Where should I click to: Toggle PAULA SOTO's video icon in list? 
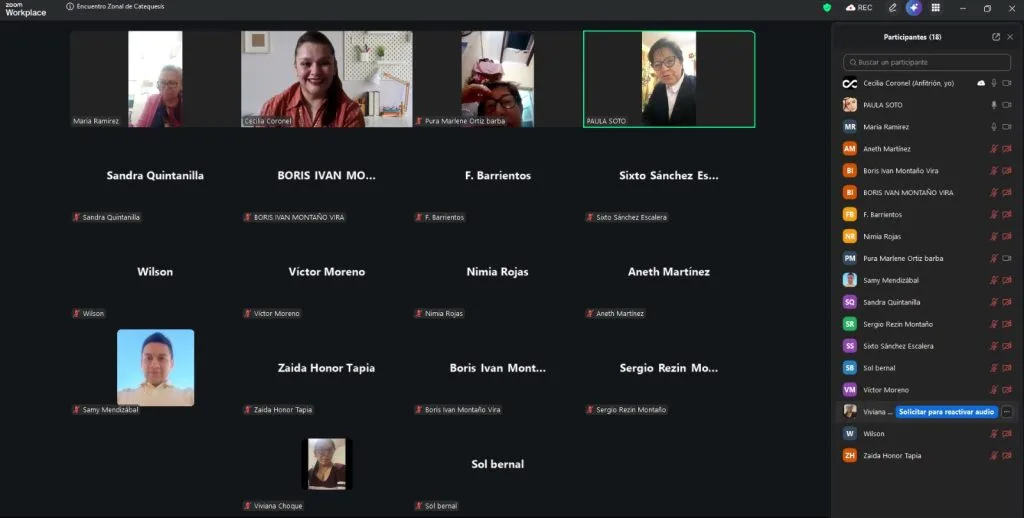tap(1007, 105)
